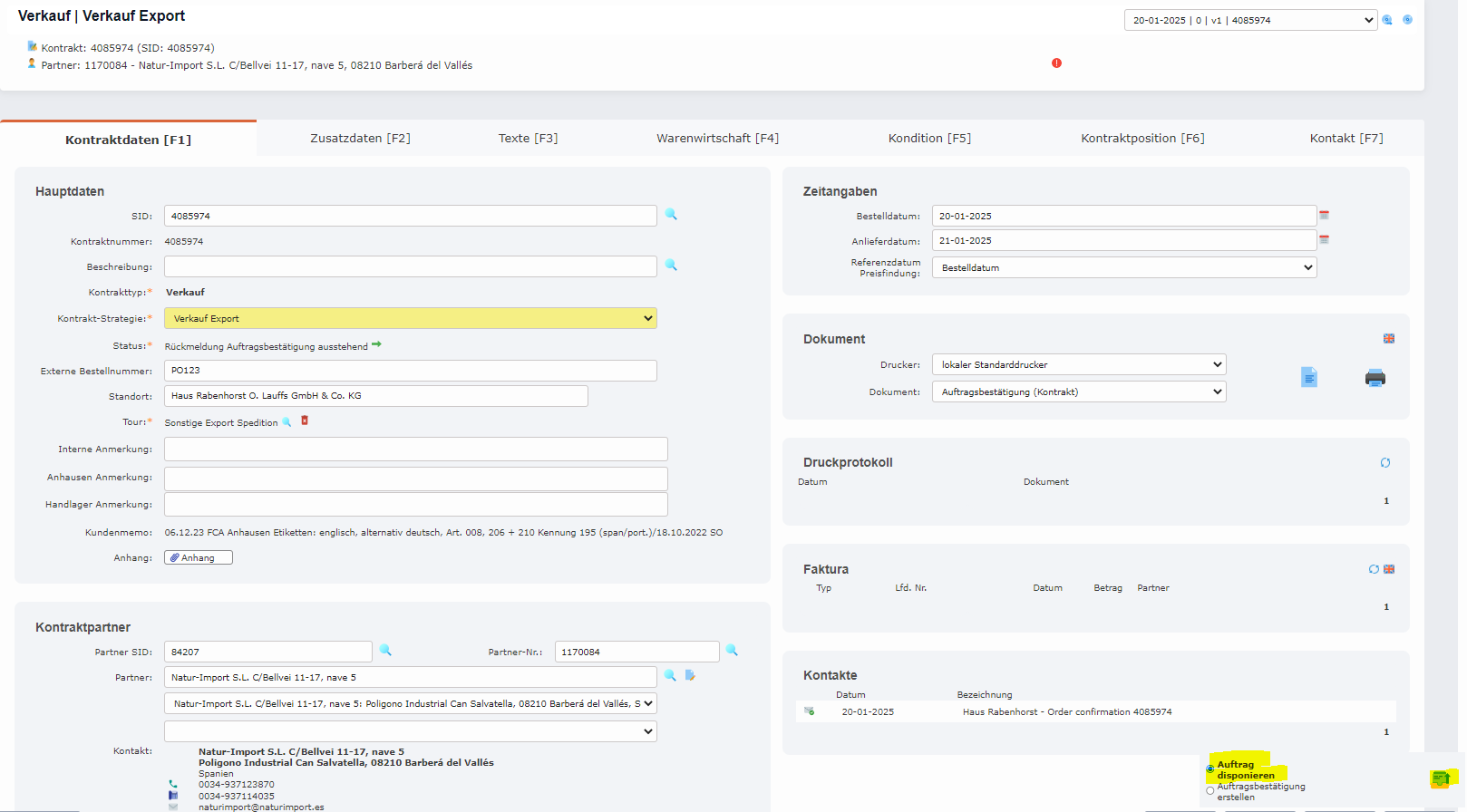1467x812 pixels.
Task: Open the Kontraktposition [F6] tab
Action: coord(1142,139)
